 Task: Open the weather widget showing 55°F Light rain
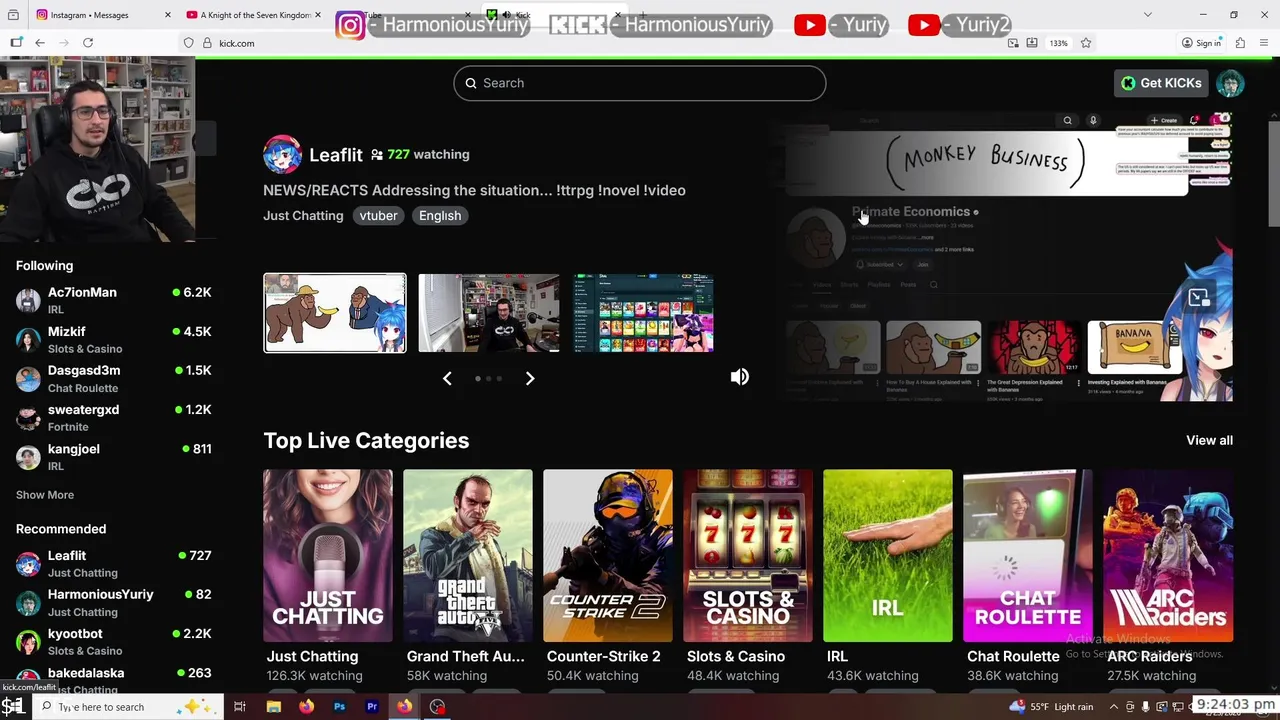point(1052,707)
